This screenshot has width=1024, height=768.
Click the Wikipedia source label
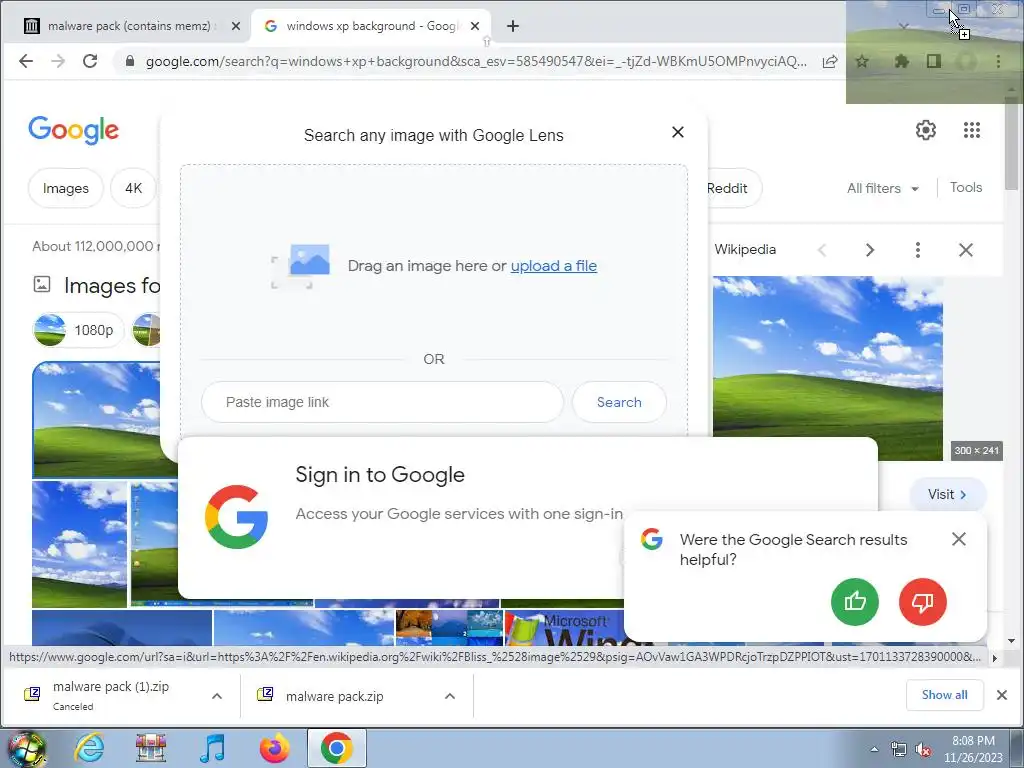coord(745,249)
